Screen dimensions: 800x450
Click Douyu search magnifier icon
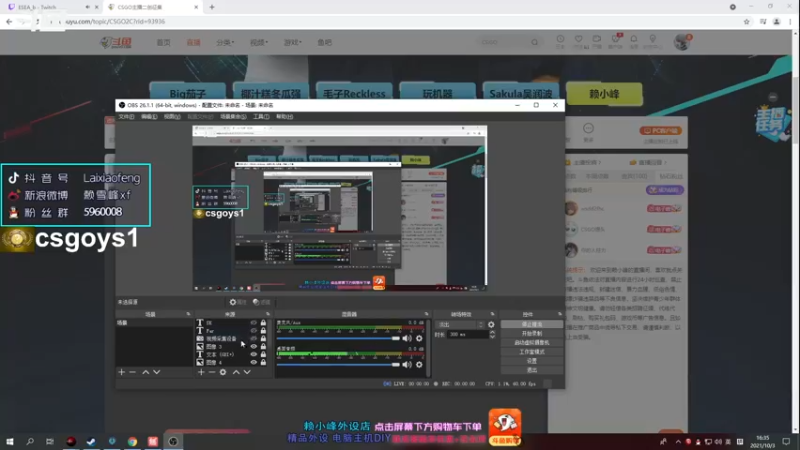point(534,42)
